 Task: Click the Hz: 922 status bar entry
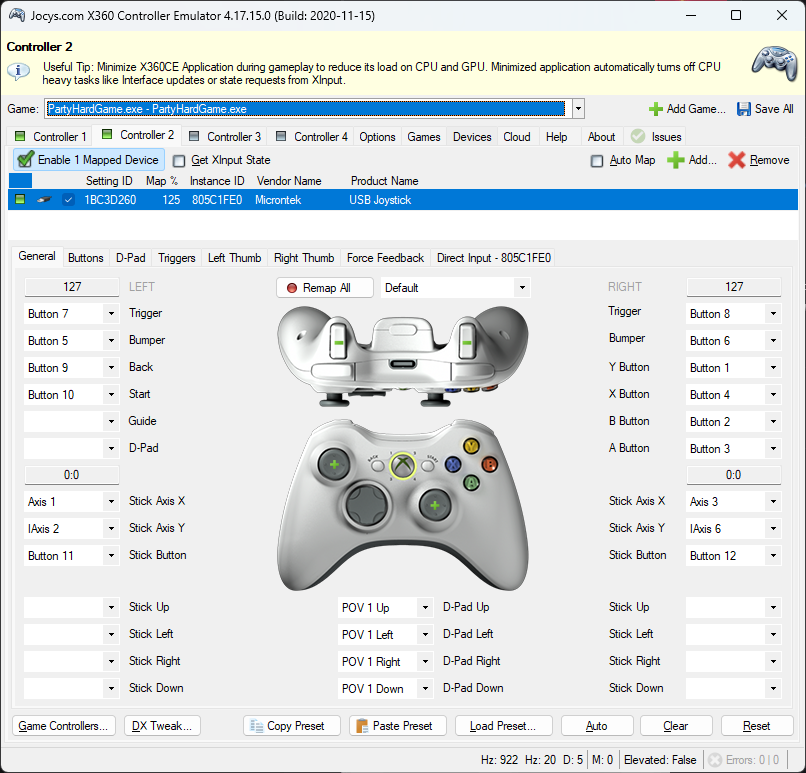(x=499, y=760)
